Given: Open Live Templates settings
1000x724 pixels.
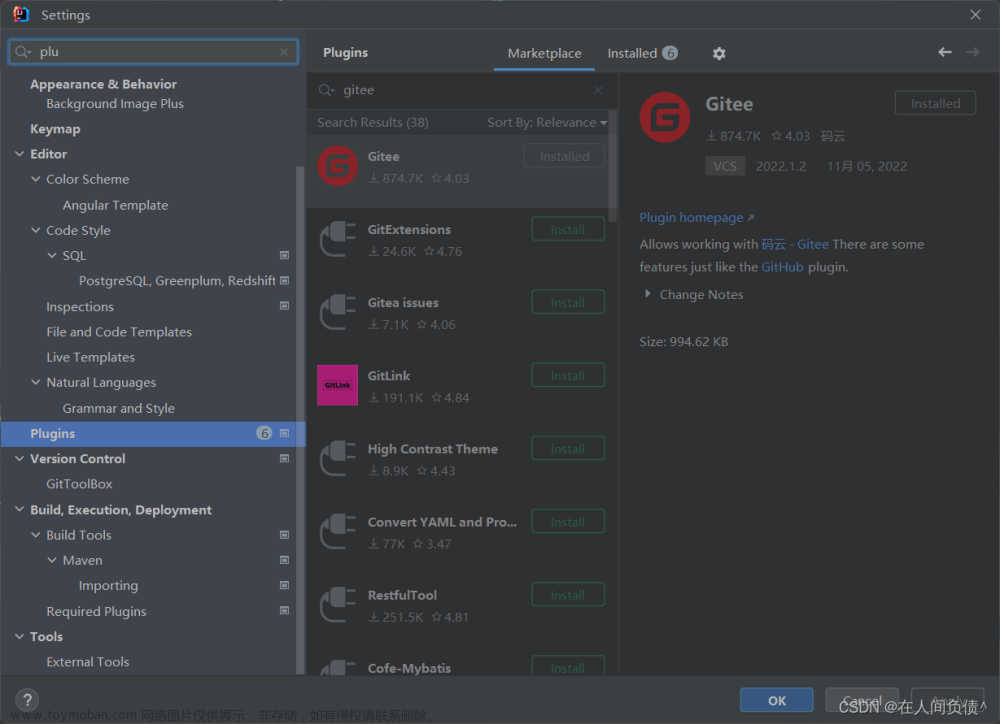Looking at the screenshot, I should pyautogui.click(x=91, y=357).
